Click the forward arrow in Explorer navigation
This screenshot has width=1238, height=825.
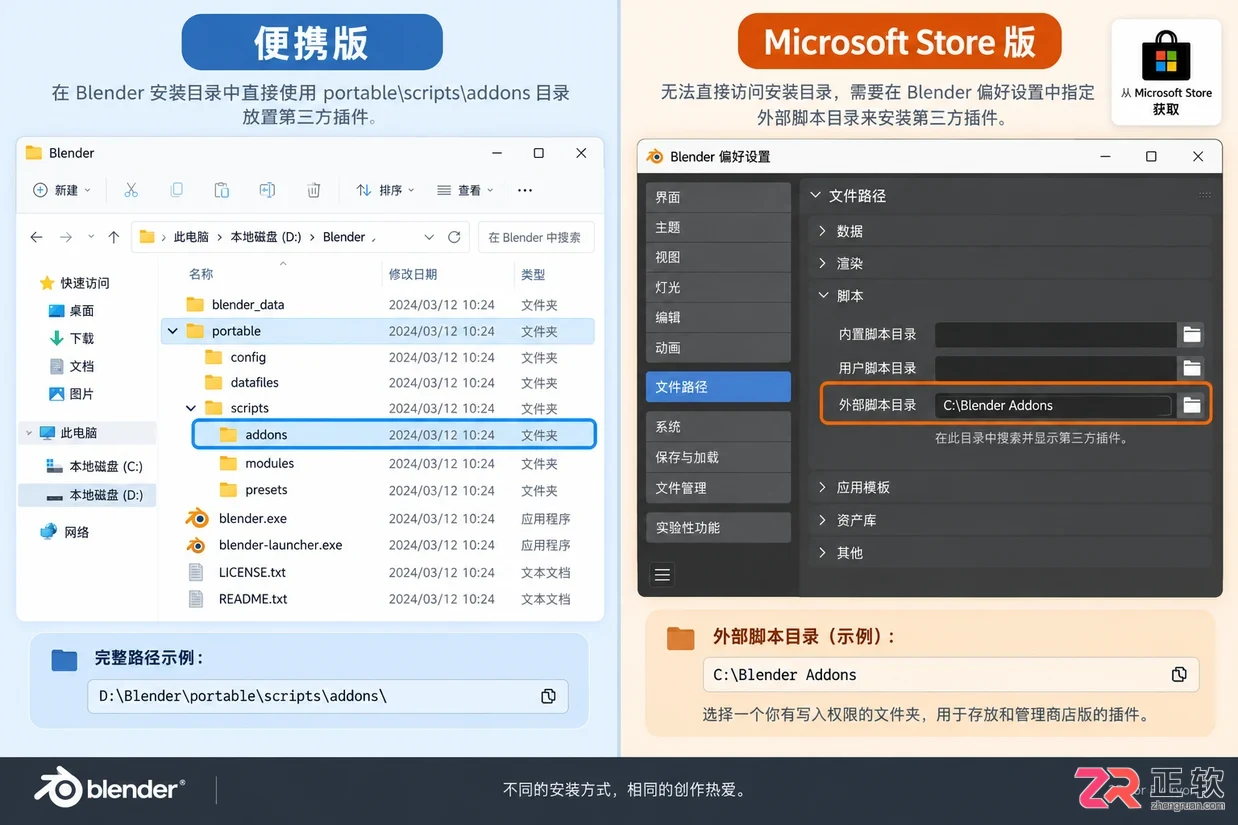point(66,237)
